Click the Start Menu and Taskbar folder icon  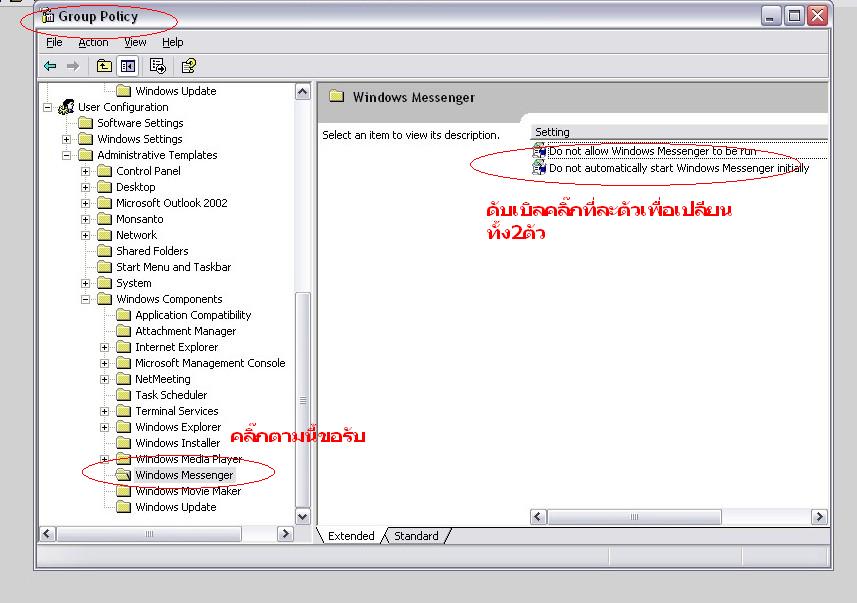tap(104, 267)
